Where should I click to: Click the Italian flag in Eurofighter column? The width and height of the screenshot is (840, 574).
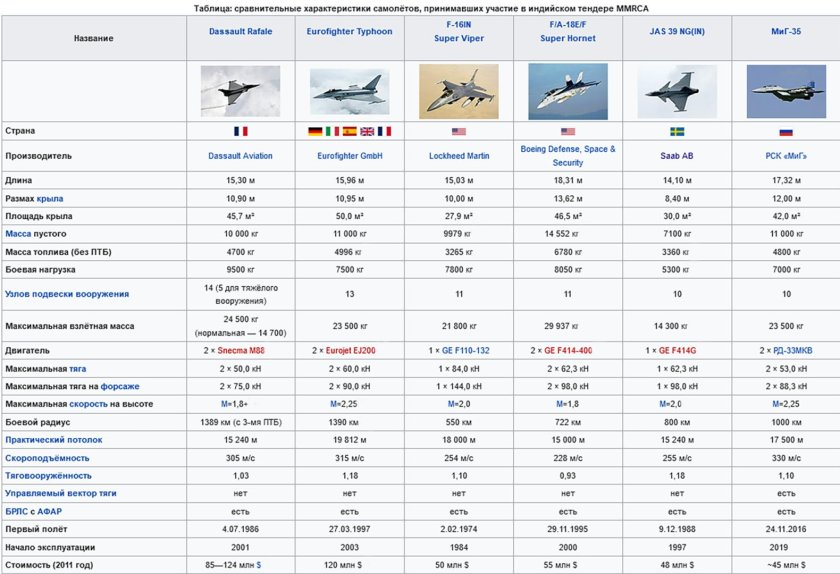pyautogui.click(x=332, y=131)
